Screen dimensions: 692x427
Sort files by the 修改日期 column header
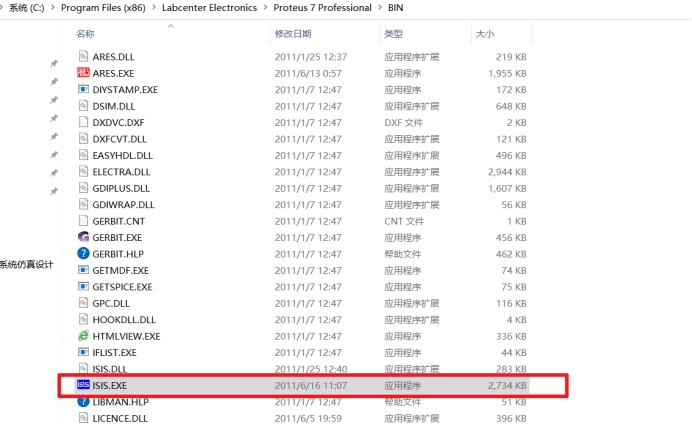[293, 34]
